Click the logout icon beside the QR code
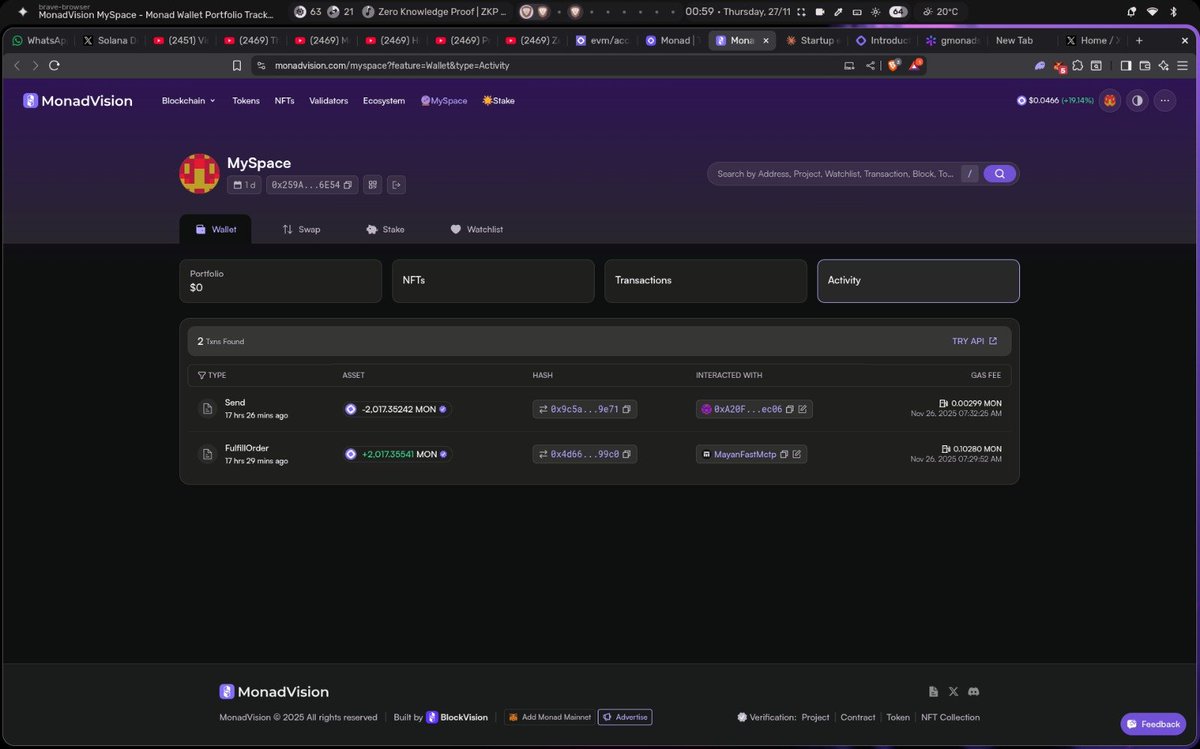 [396, 185]
